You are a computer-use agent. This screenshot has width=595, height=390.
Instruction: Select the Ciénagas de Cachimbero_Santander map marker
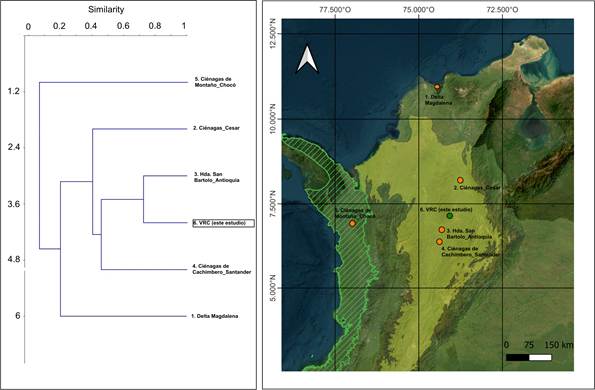tap(439, 242)
